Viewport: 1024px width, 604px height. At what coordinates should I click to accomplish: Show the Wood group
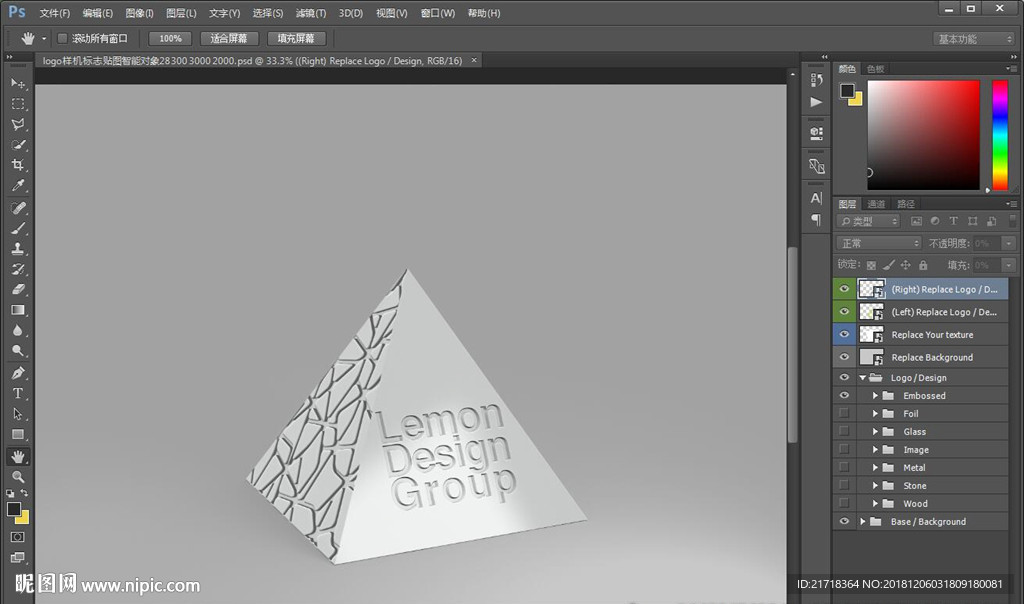point(844,503)
